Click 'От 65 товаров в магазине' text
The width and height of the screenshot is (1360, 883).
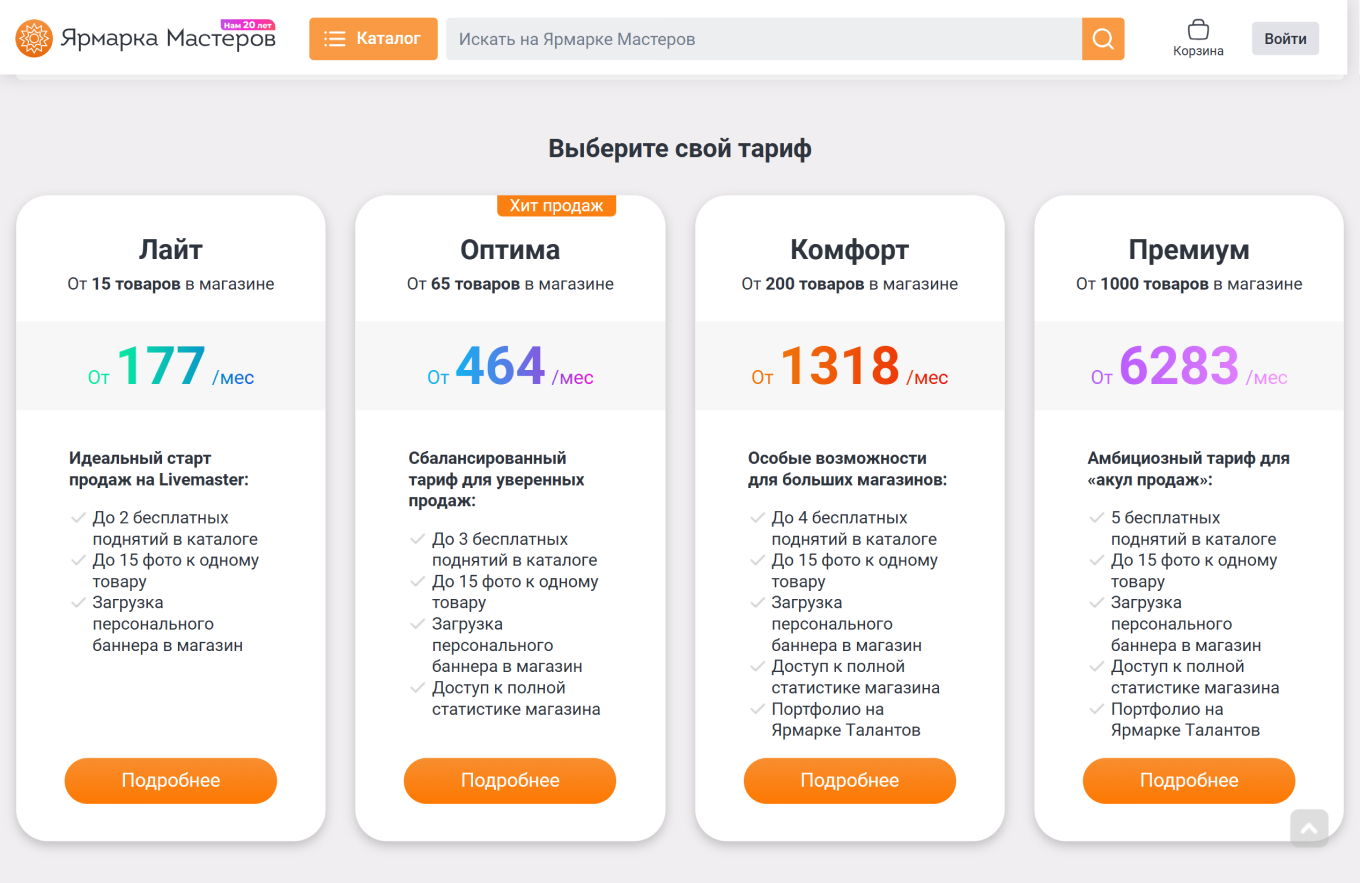(x=510, y=284)
